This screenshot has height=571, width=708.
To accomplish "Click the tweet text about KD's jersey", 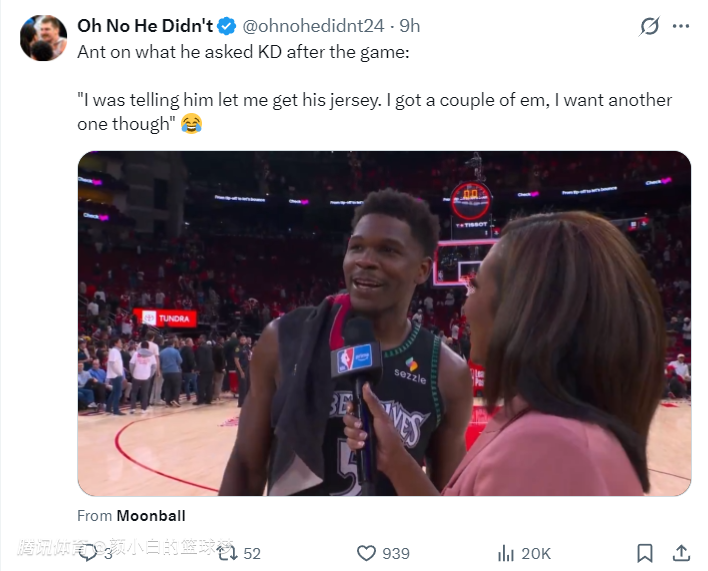I will pos(374,100).
